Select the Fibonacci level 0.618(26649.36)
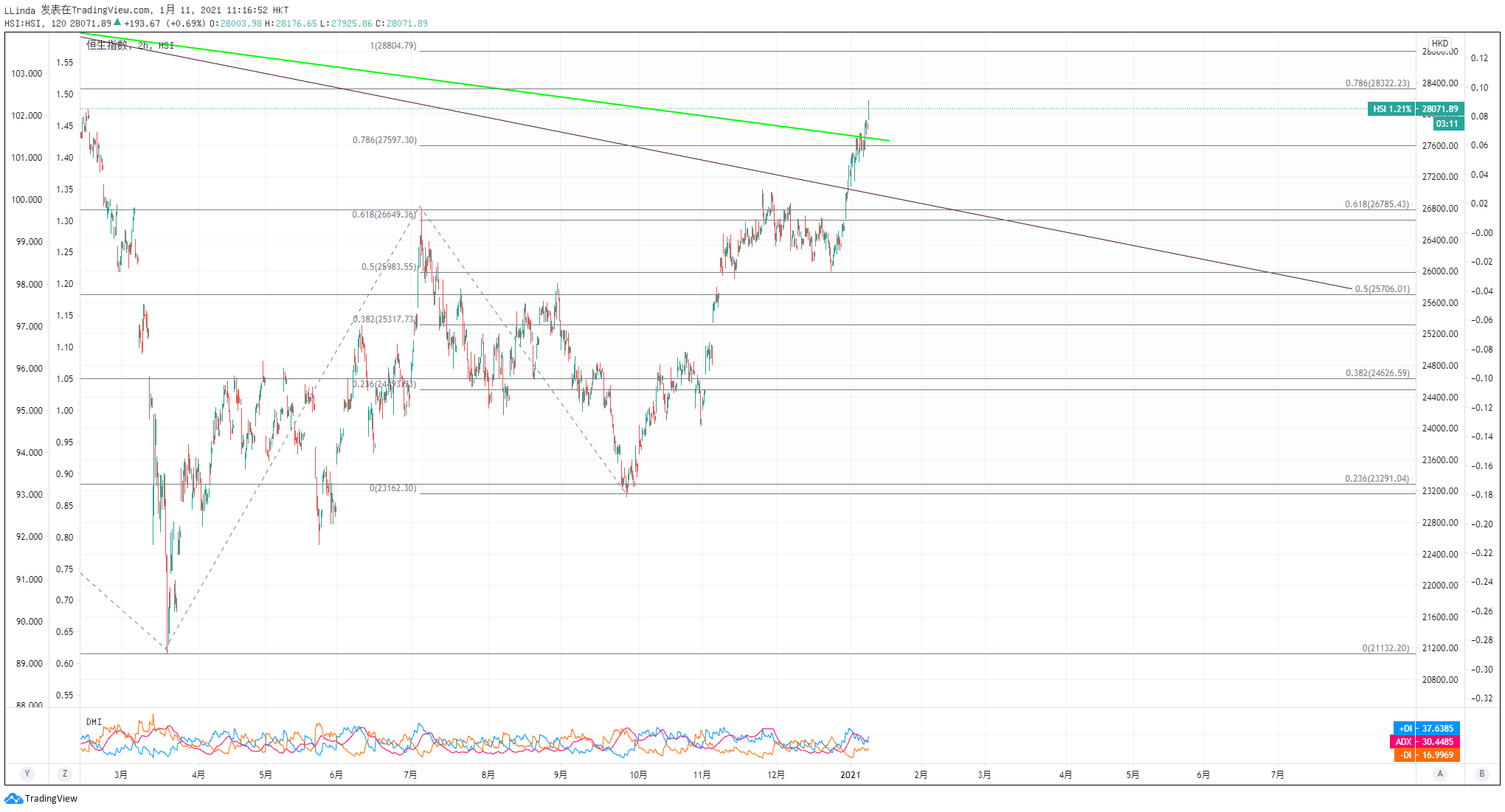 tap(384, 215)
